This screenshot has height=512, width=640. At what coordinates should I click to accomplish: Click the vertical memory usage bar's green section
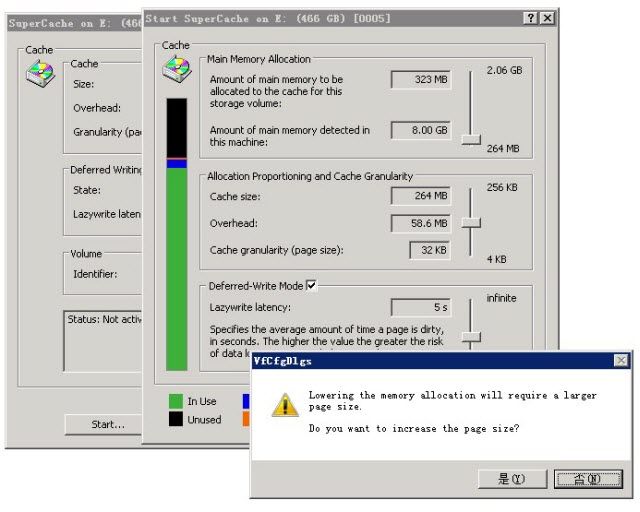tap(177, 269)
